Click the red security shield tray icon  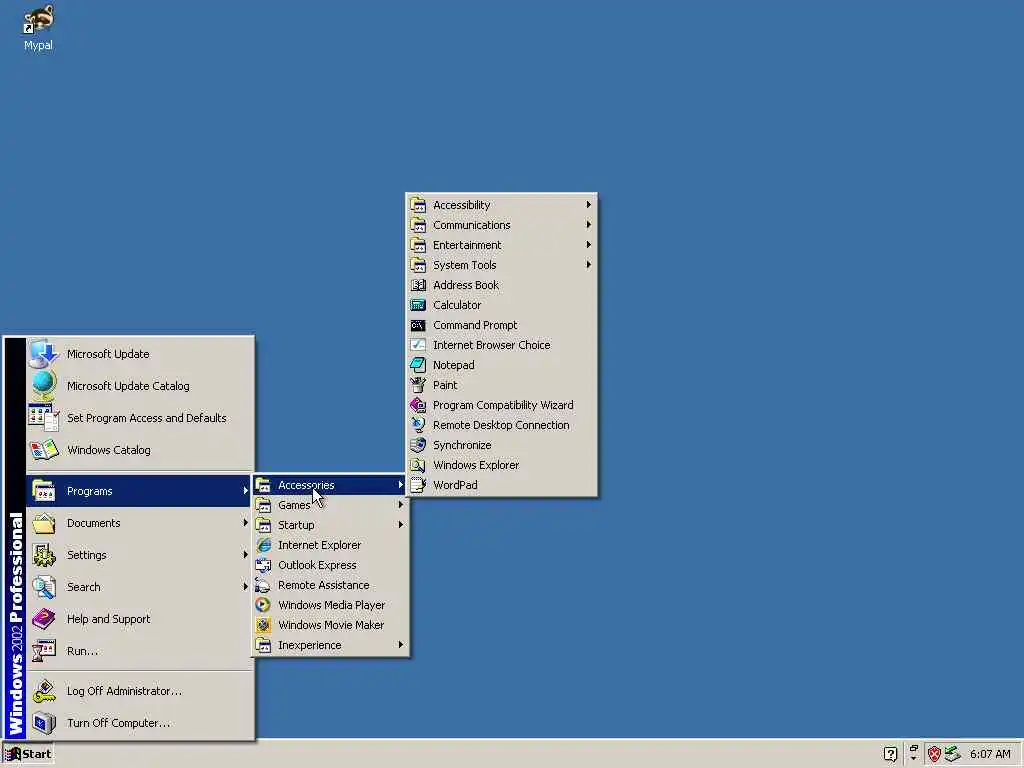pos(934,754)
